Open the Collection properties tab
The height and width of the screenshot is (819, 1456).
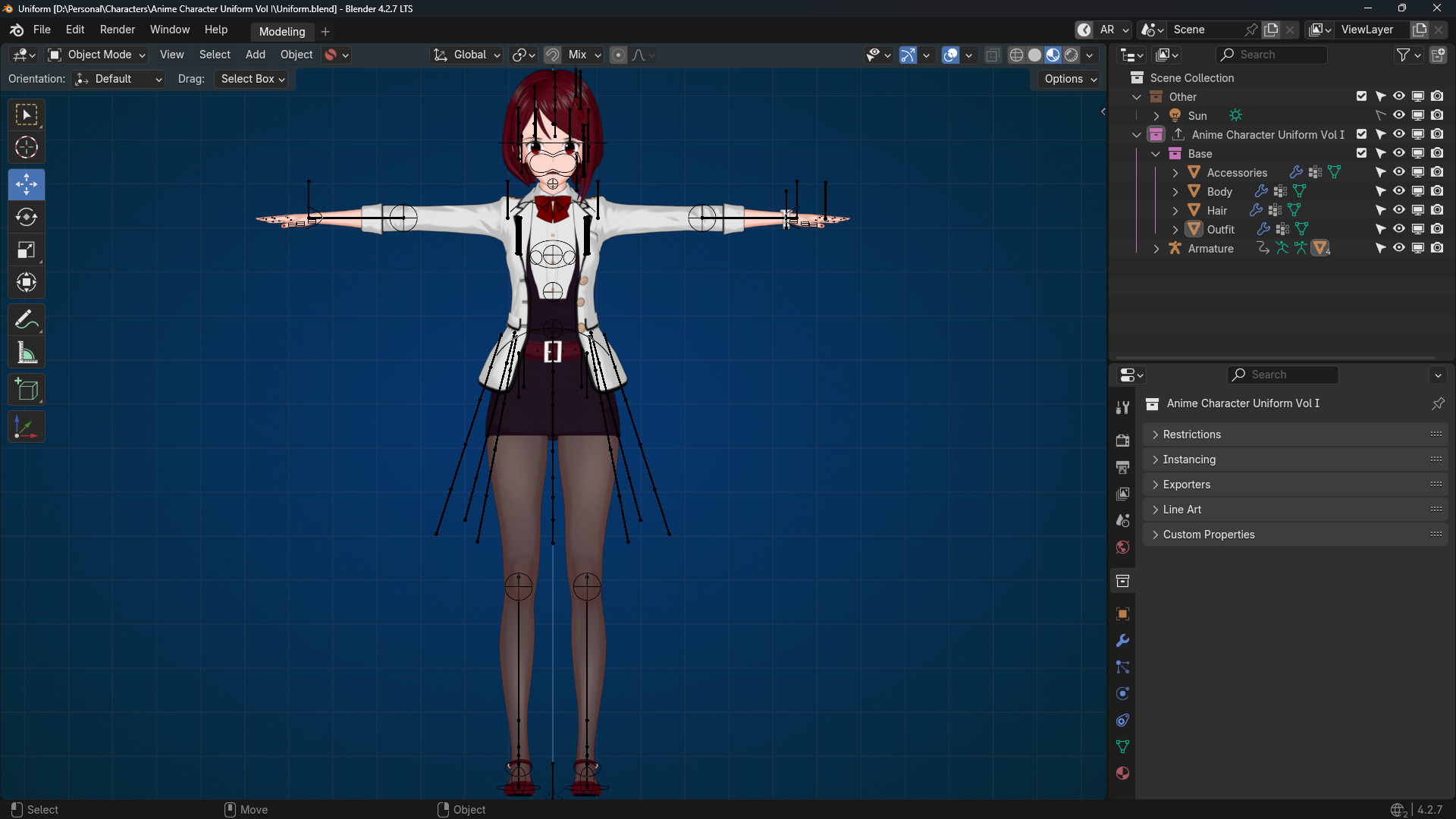point(1123,581)
